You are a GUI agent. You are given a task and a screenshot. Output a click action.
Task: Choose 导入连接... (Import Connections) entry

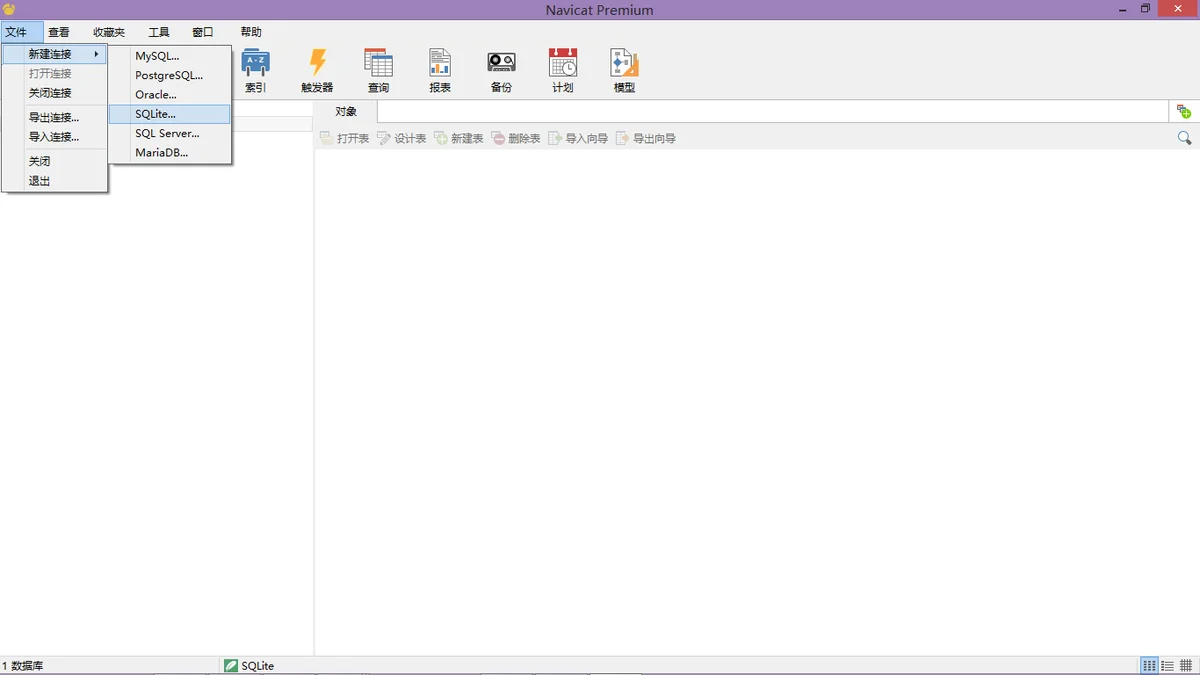(55, 137)
